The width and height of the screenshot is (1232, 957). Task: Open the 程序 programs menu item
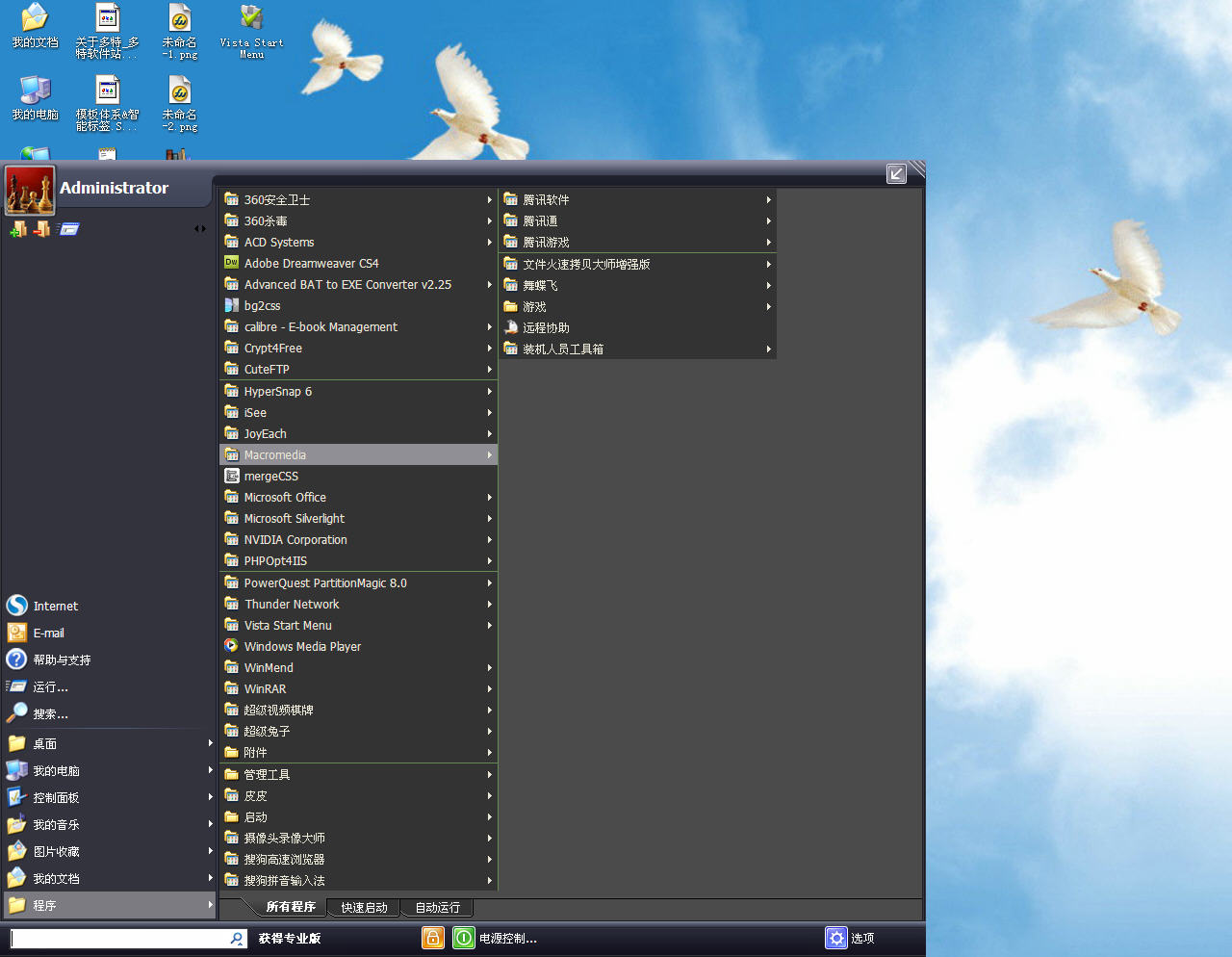[109, 905]
